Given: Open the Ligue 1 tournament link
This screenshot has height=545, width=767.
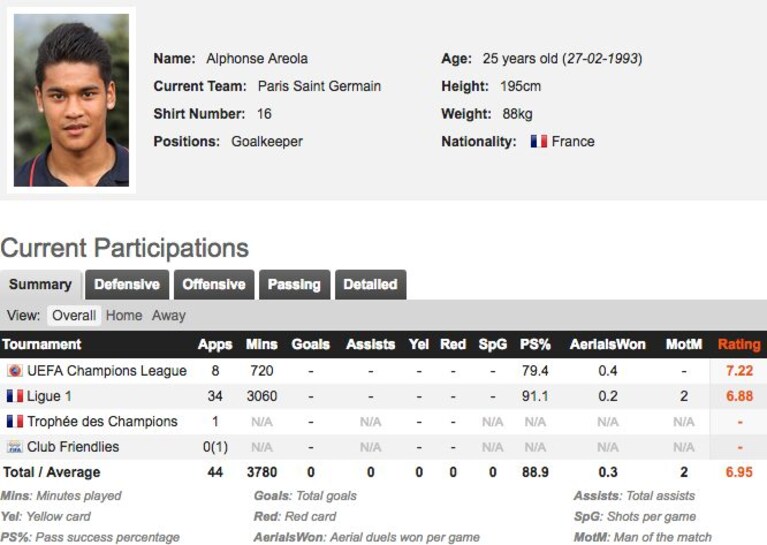Looking at the screenshot, I should pyautogui.click(x=49, y=396).
